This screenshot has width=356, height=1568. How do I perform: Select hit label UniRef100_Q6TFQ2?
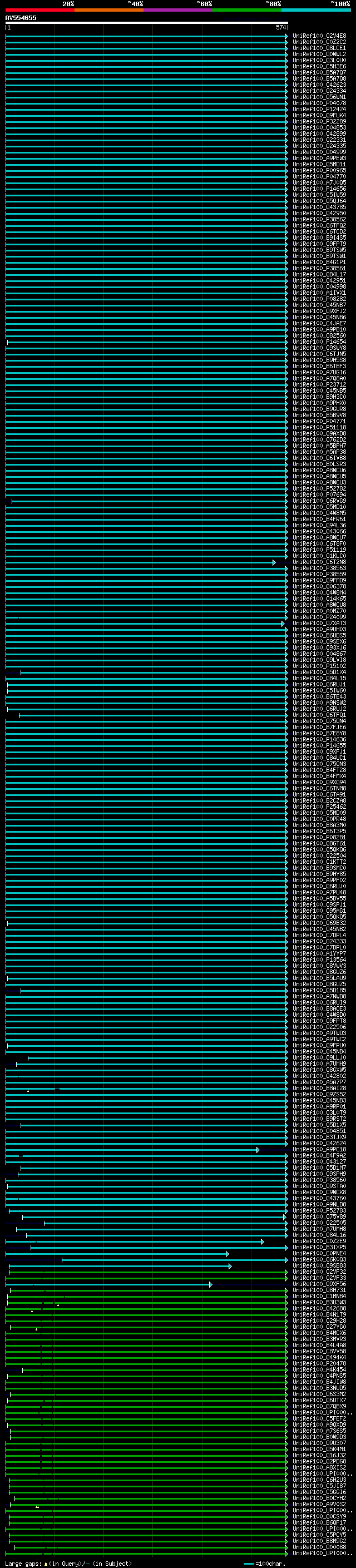(x=319, y=225)
